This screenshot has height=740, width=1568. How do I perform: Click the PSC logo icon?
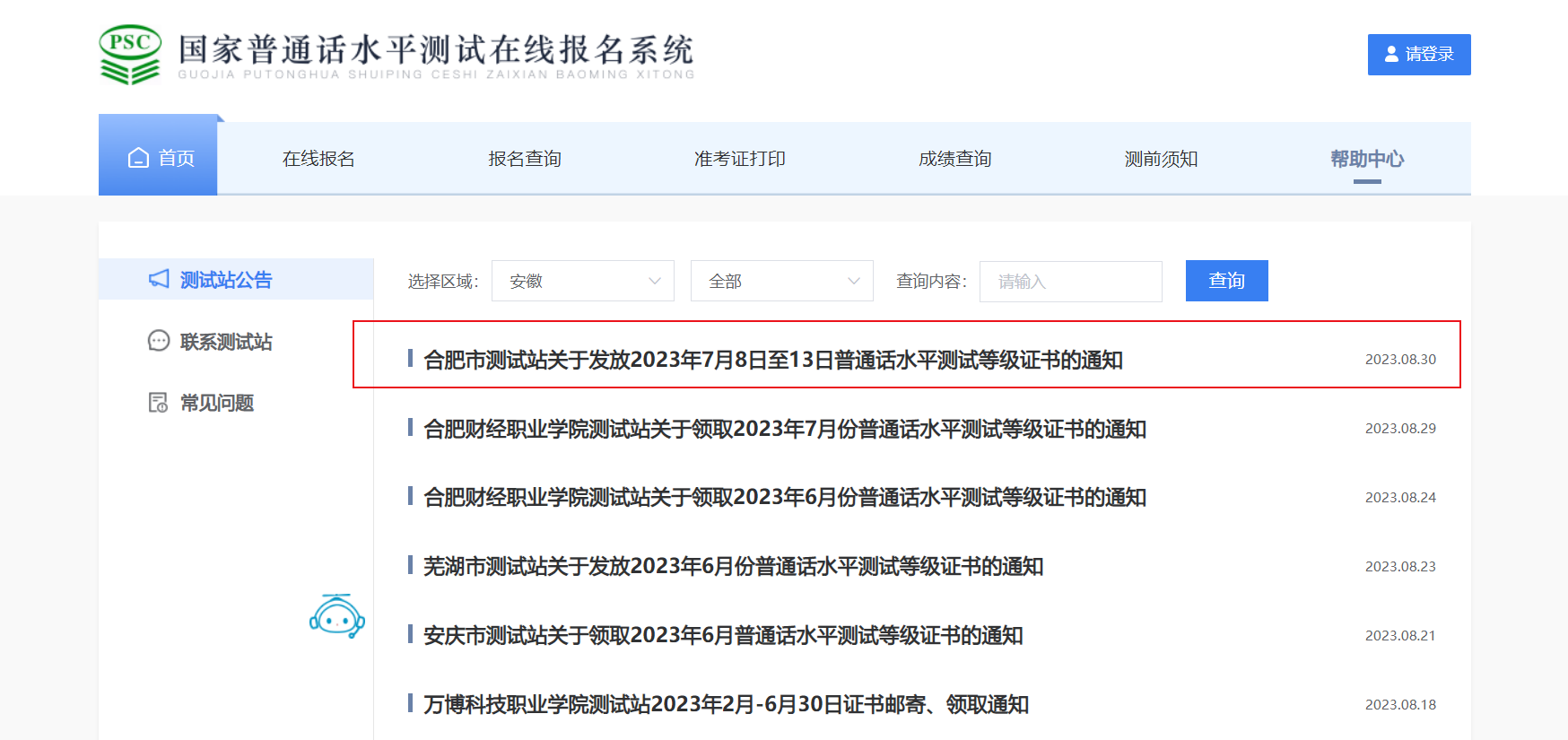click(130, 55)
